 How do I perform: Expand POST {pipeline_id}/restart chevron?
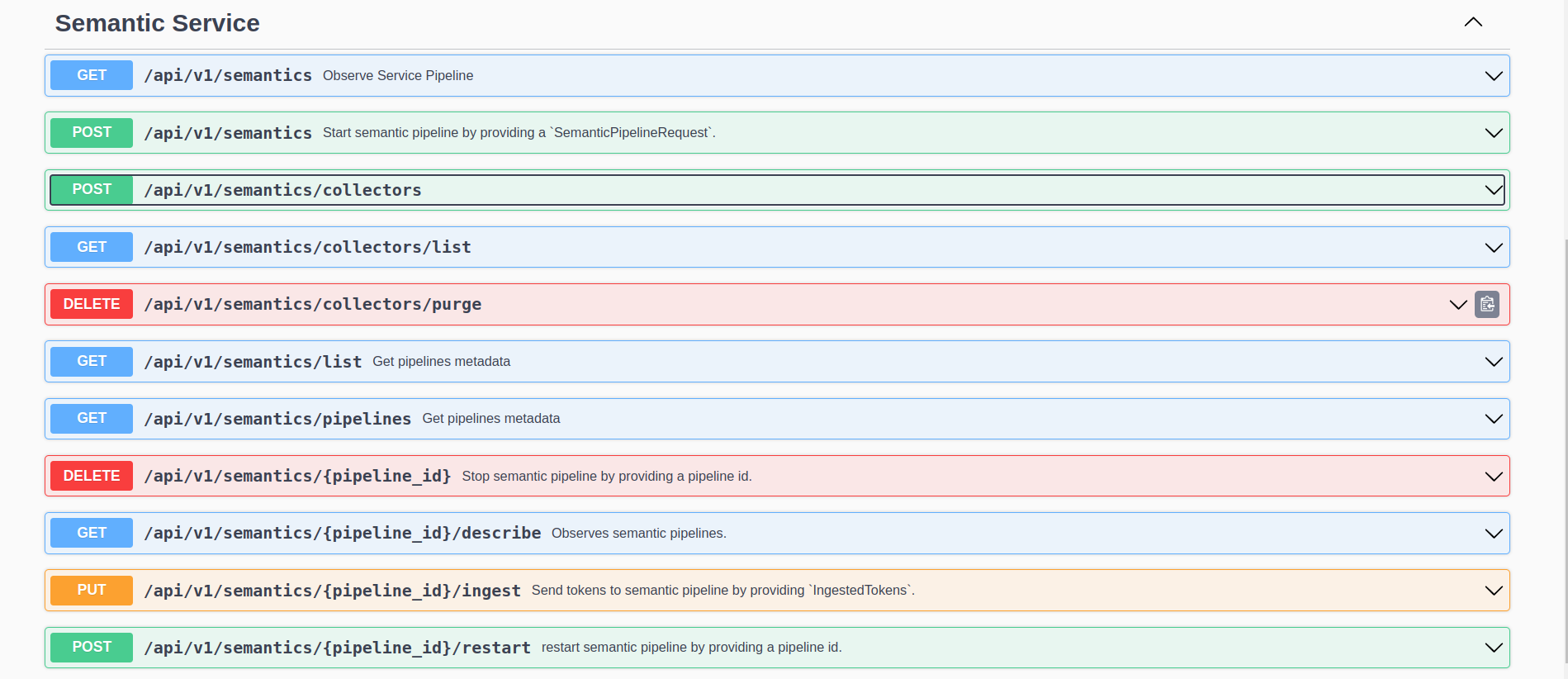(1494, 648)
